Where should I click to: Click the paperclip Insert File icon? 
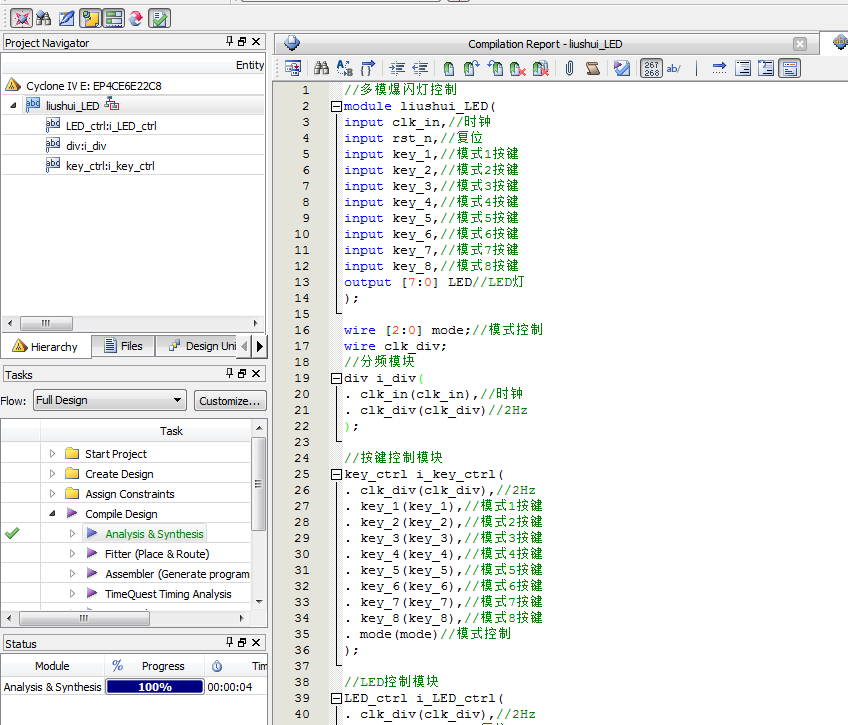pos(569,68)
